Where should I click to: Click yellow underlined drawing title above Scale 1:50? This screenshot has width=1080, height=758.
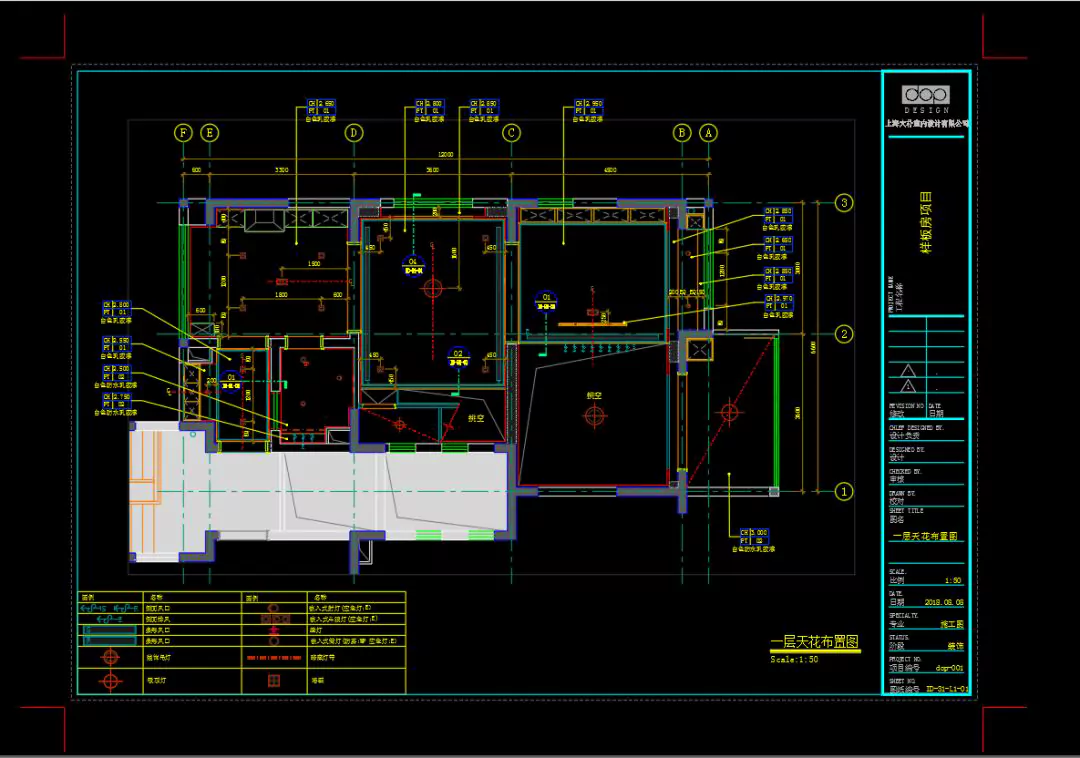(814, 644)
